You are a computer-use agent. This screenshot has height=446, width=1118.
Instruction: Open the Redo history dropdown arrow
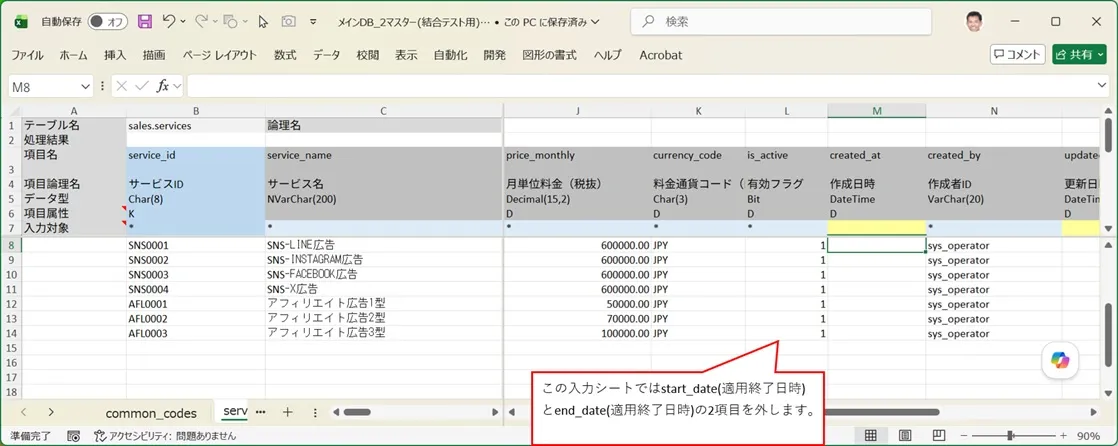click(213, 22)
